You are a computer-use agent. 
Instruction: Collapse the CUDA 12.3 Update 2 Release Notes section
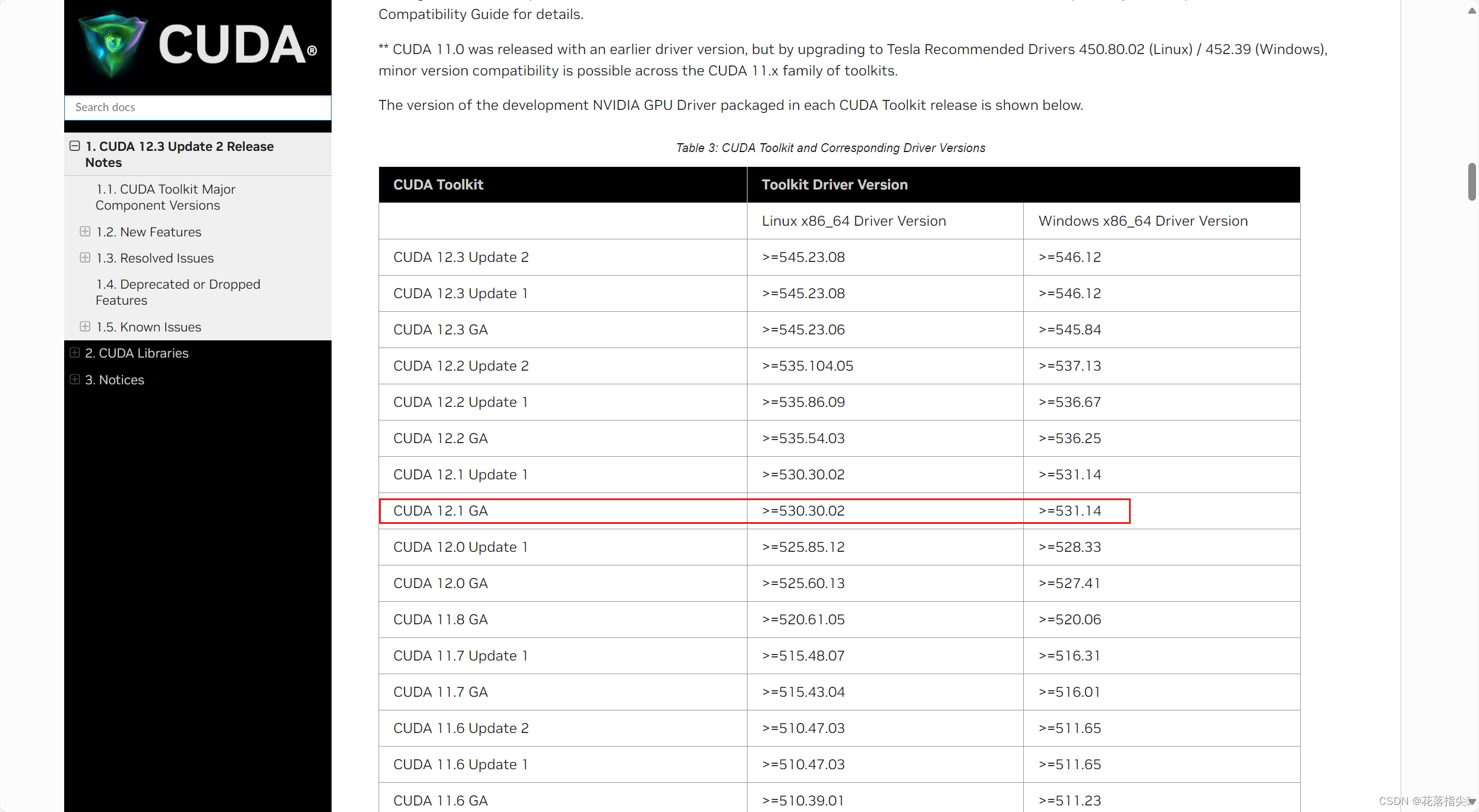coord(75,146)
